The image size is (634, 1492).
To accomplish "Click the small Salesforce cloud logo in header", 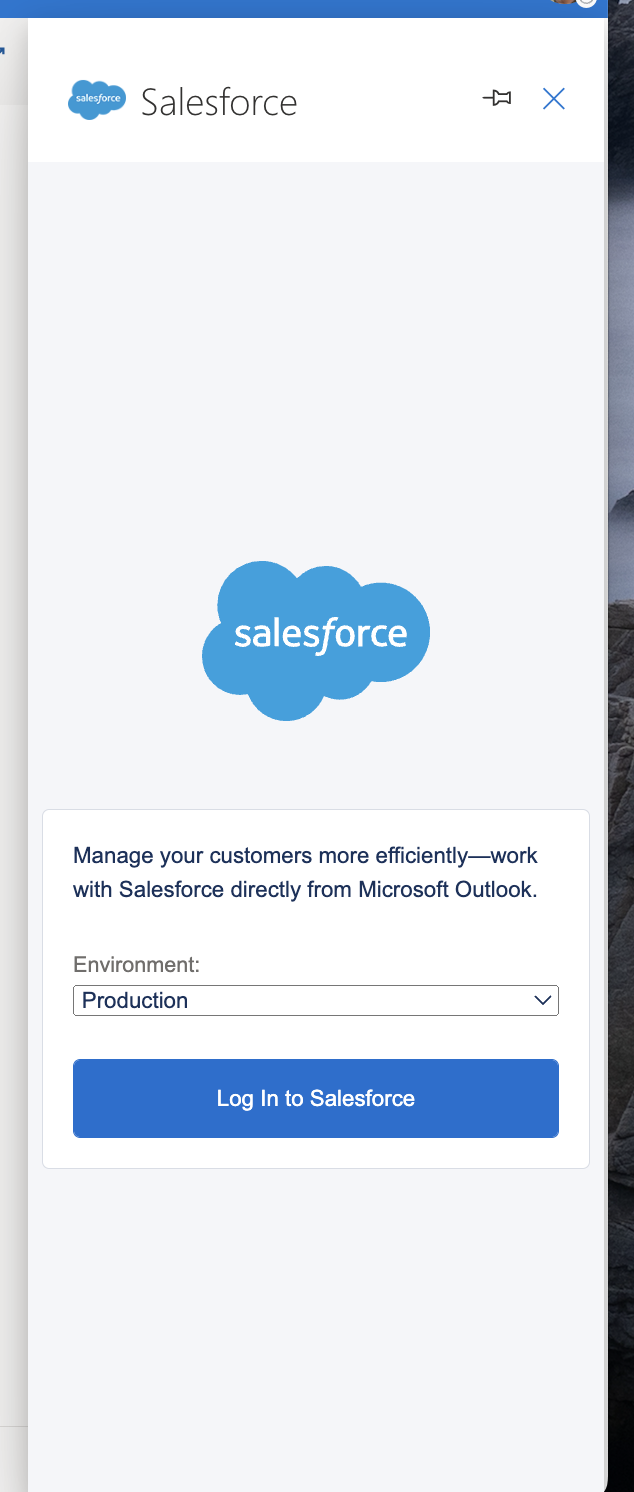I will click(x=97, y=100).
